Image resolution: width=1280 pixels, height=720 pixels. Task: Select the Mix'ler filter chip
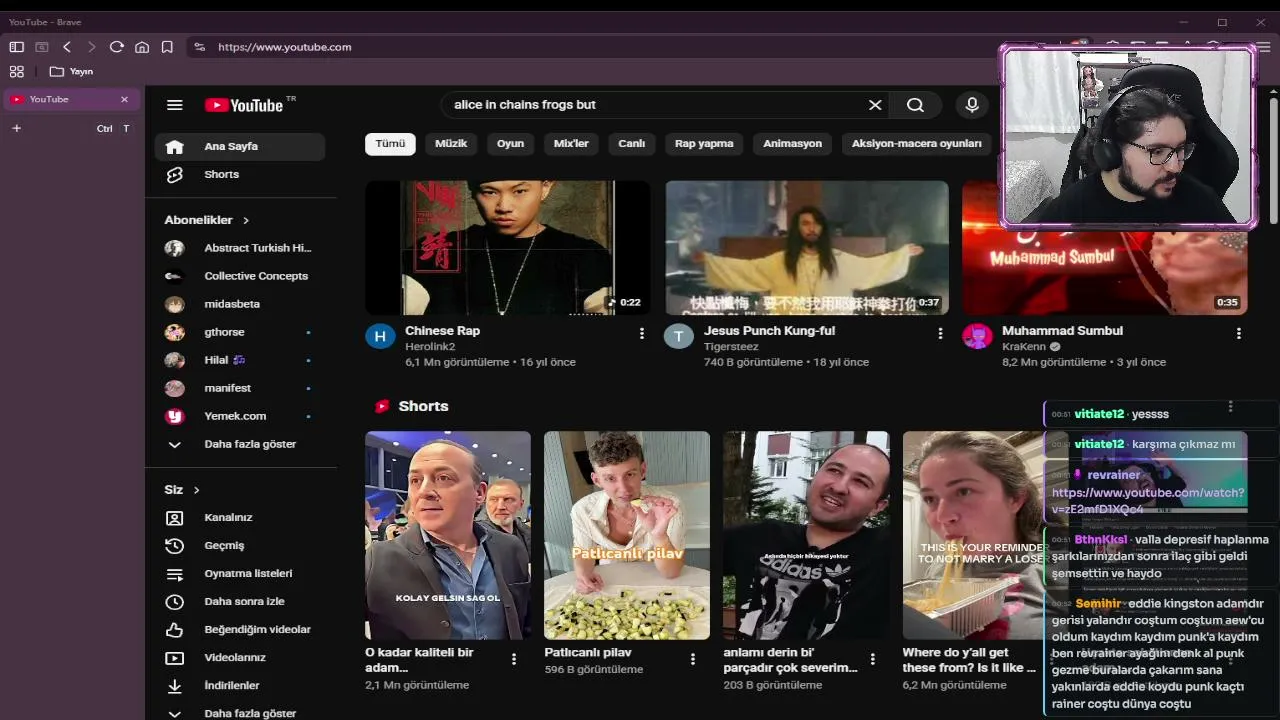[571, 144]
